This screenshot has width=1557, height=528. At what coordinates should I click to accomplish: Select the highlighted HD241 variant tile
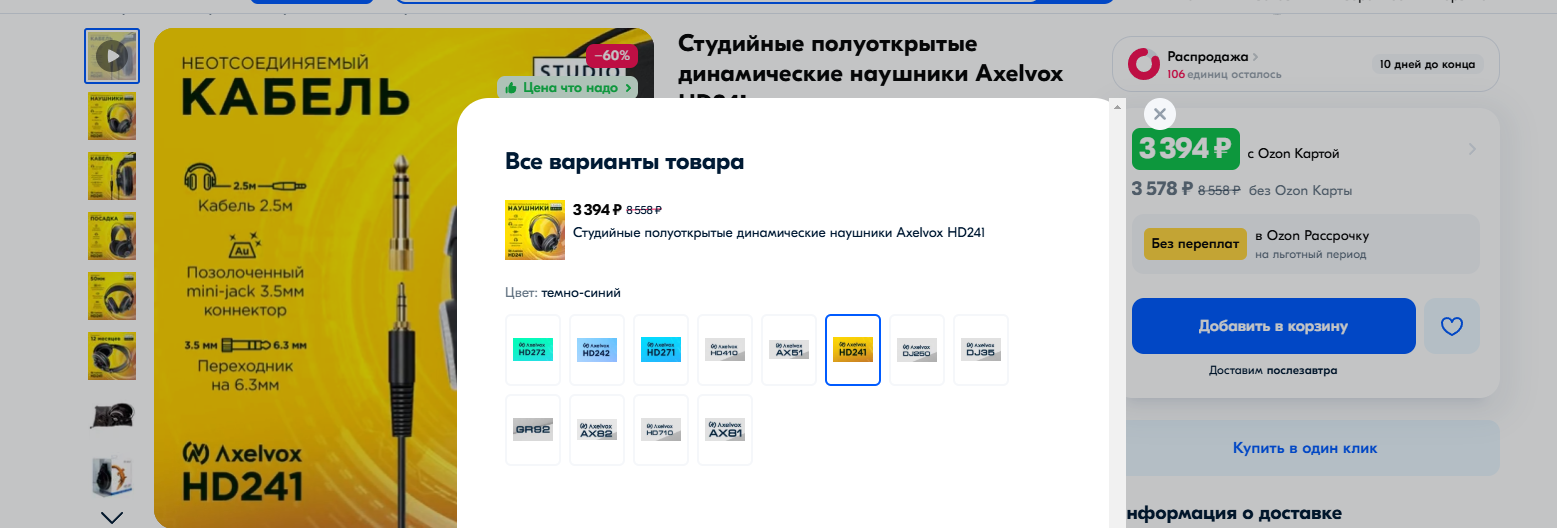853,350
